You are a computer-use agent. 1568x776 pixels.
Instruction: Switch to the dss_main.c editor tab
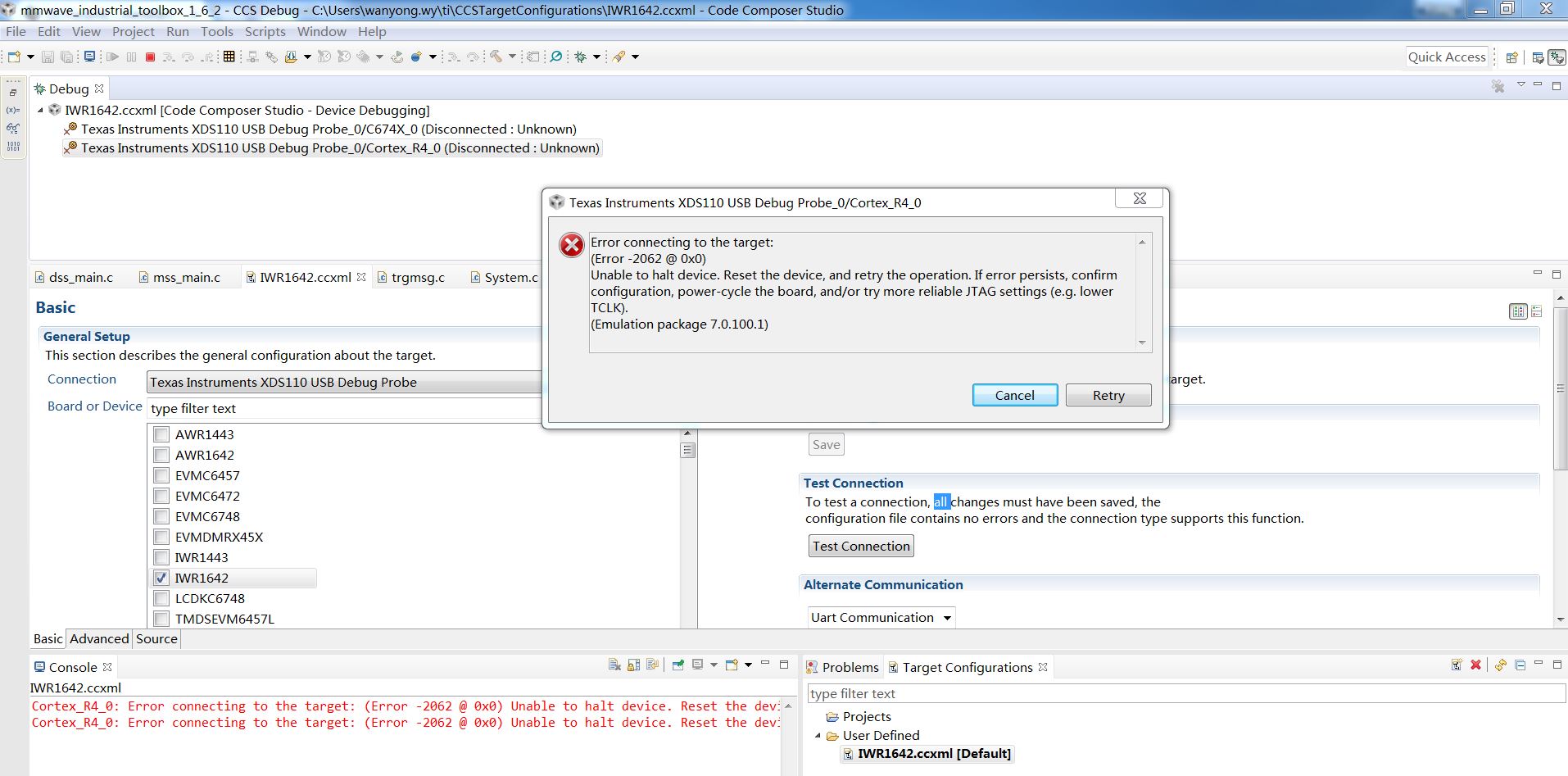74,277
